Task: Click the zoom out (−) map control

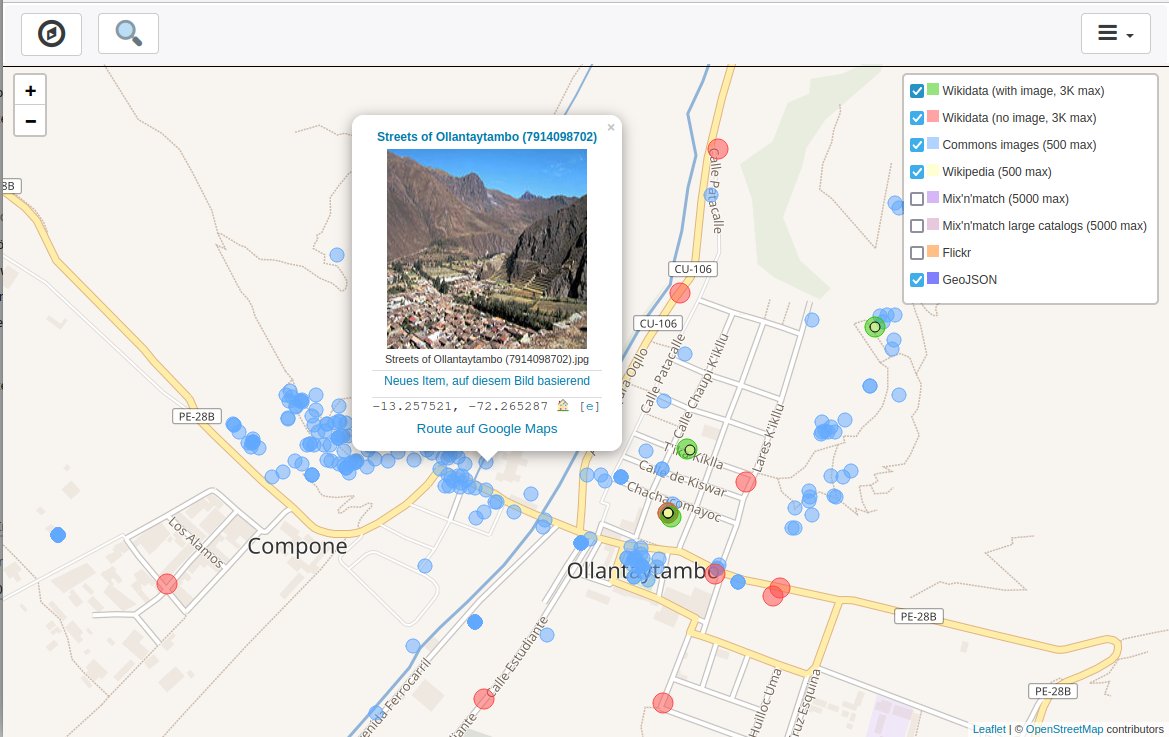Action: click(x=30, y=120)
